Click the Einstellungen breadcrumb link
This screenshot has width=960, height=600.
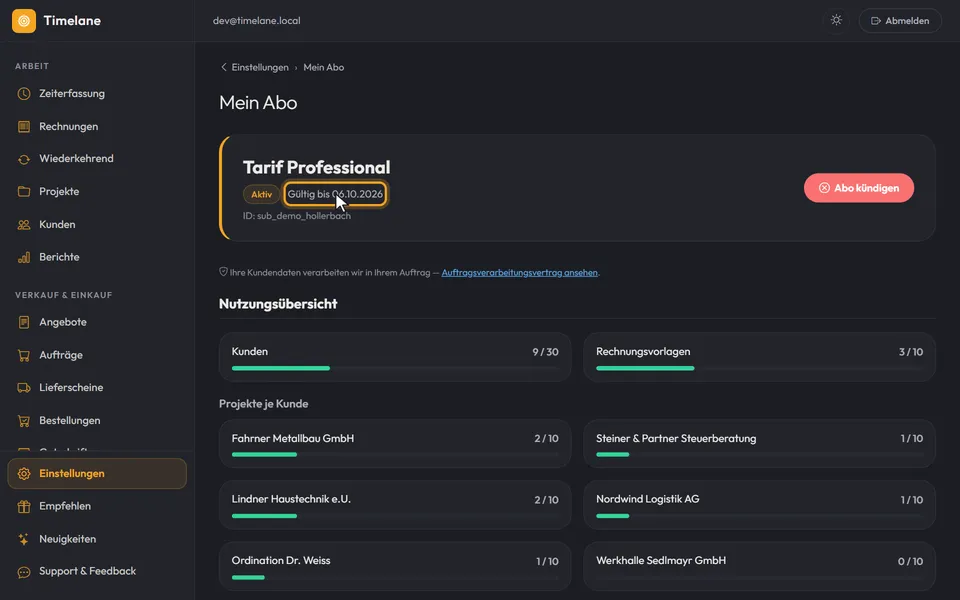click(260, 67)
